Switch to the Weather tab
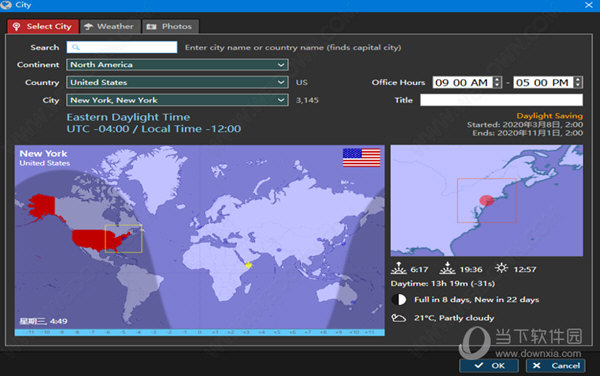Screen dimensions: 600x376 pyautogui.click(x=109, y=26)
